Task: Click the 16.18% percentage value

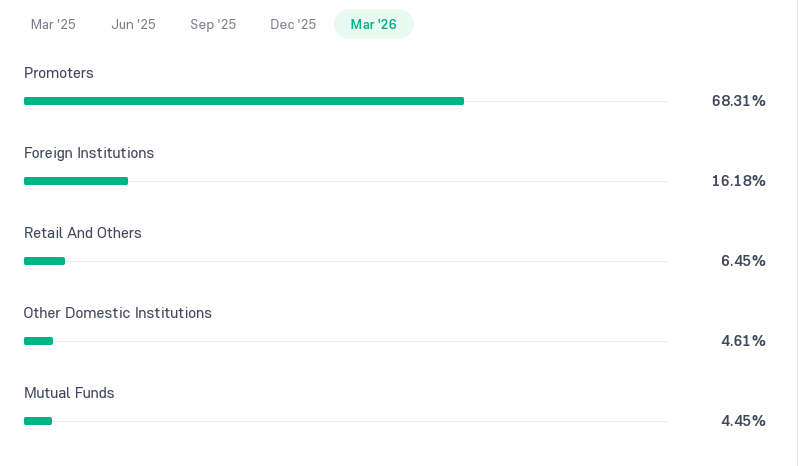Action: 738,181
